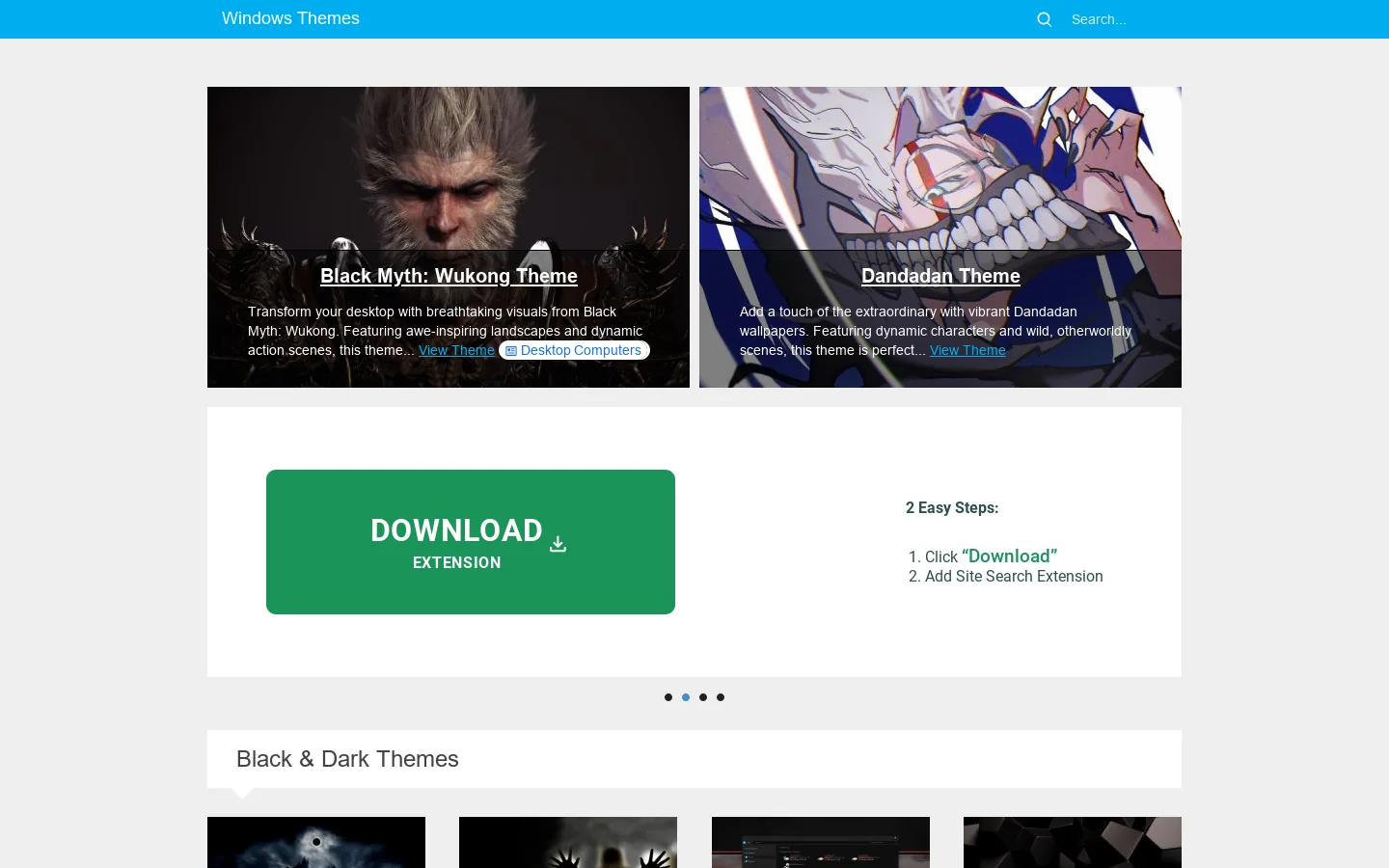Click the green Download Extension button
The width and height of the screenshot is (1389, 868).
click(471, 542)
